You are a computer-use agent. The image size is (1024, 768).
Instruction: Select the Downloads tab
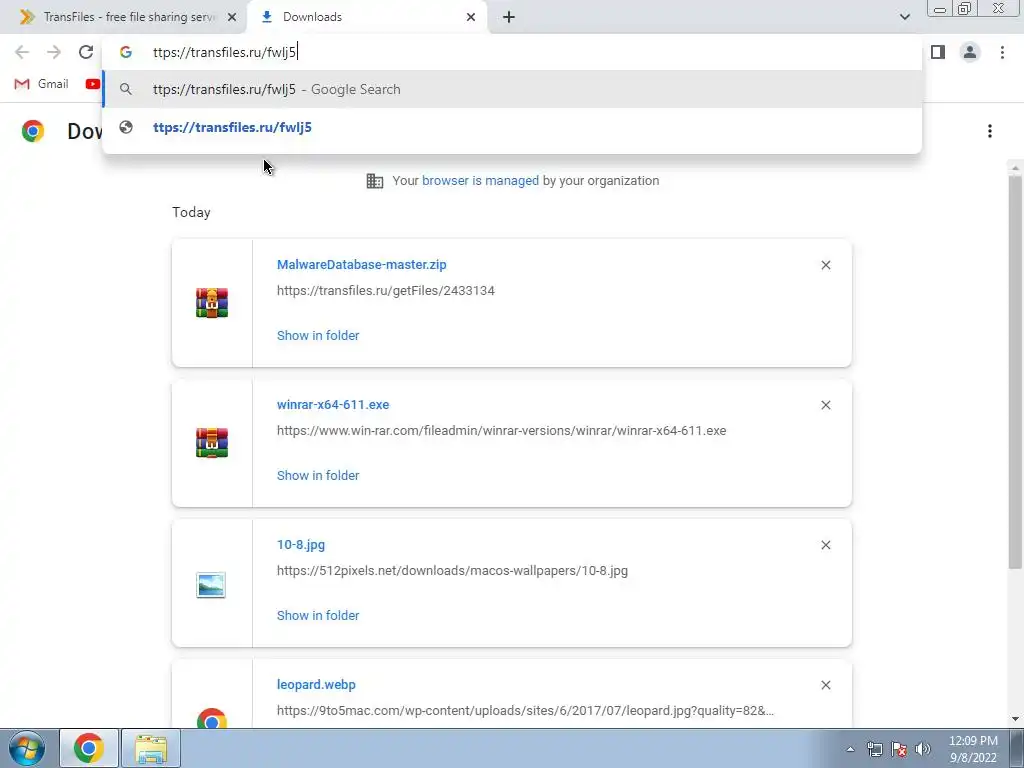[x=366, y=17]
